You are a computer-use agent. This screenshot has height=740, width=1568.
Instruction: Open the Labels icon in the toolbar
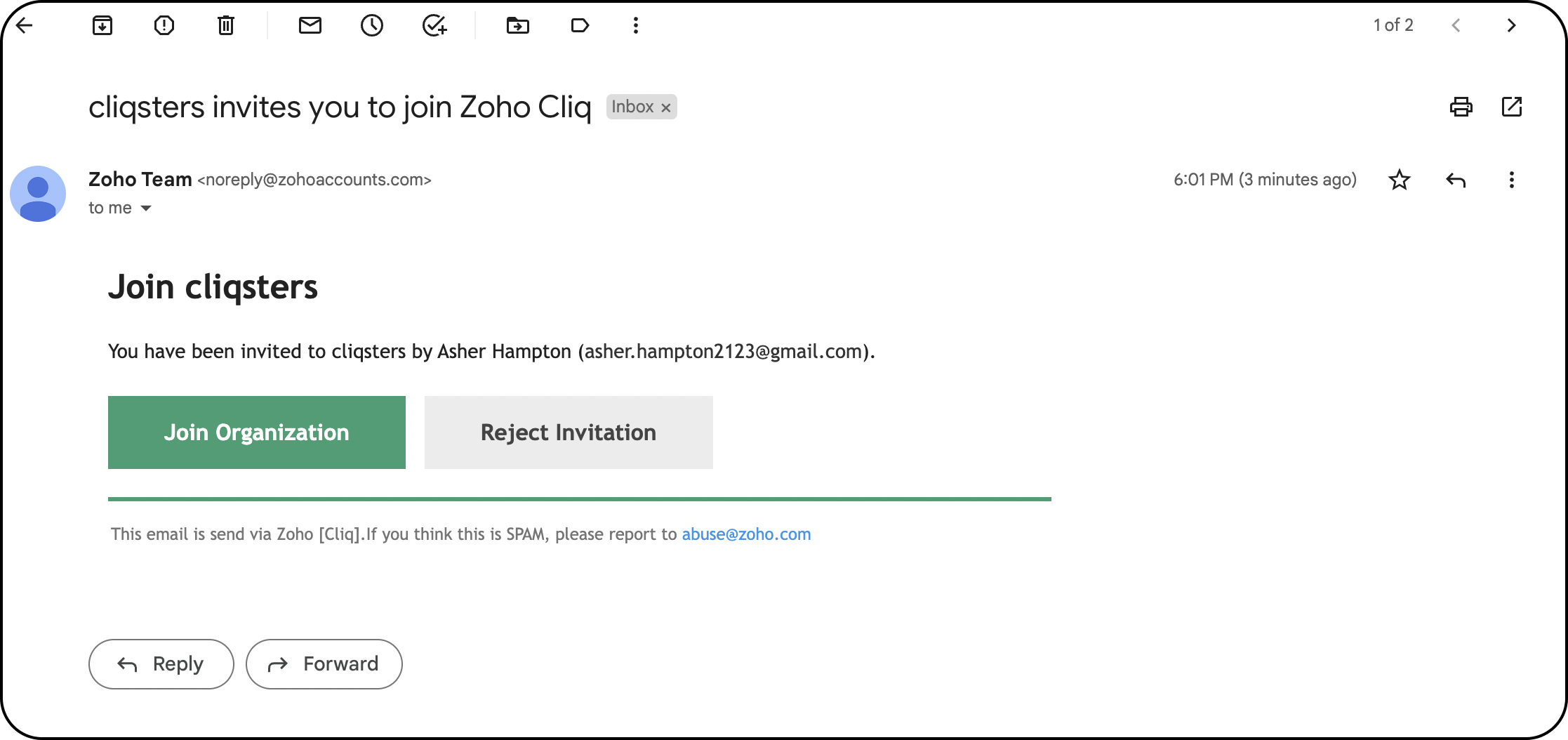(580, 26)
